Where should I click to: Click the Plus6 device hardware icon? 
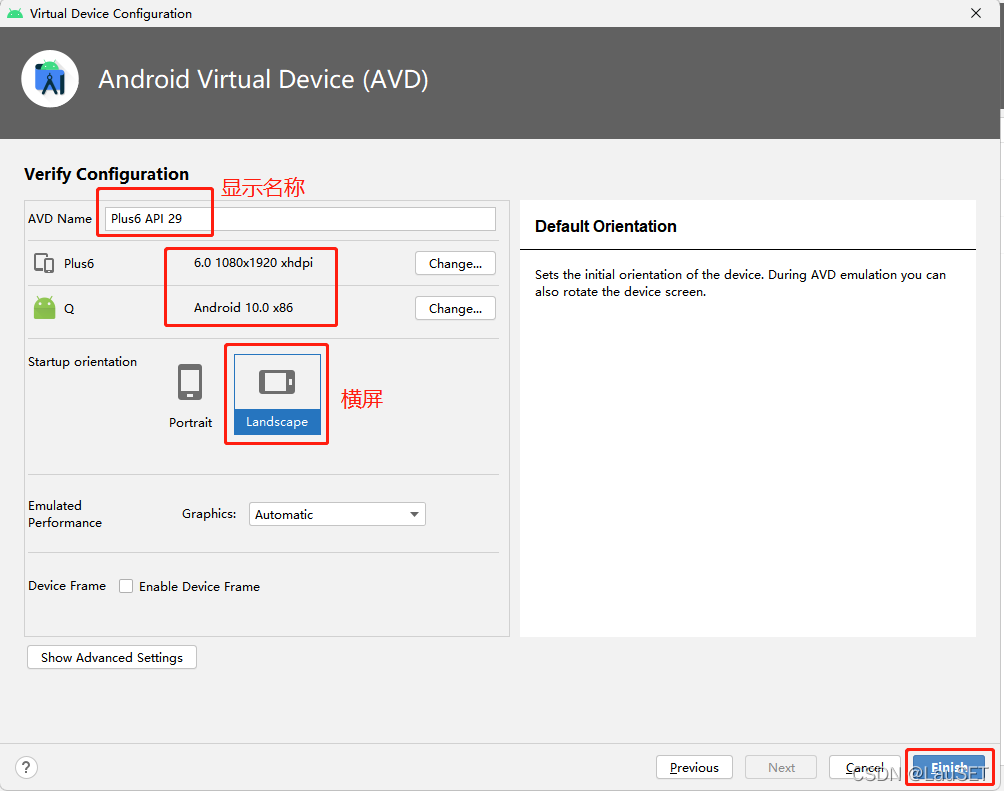tap(44, 263)
